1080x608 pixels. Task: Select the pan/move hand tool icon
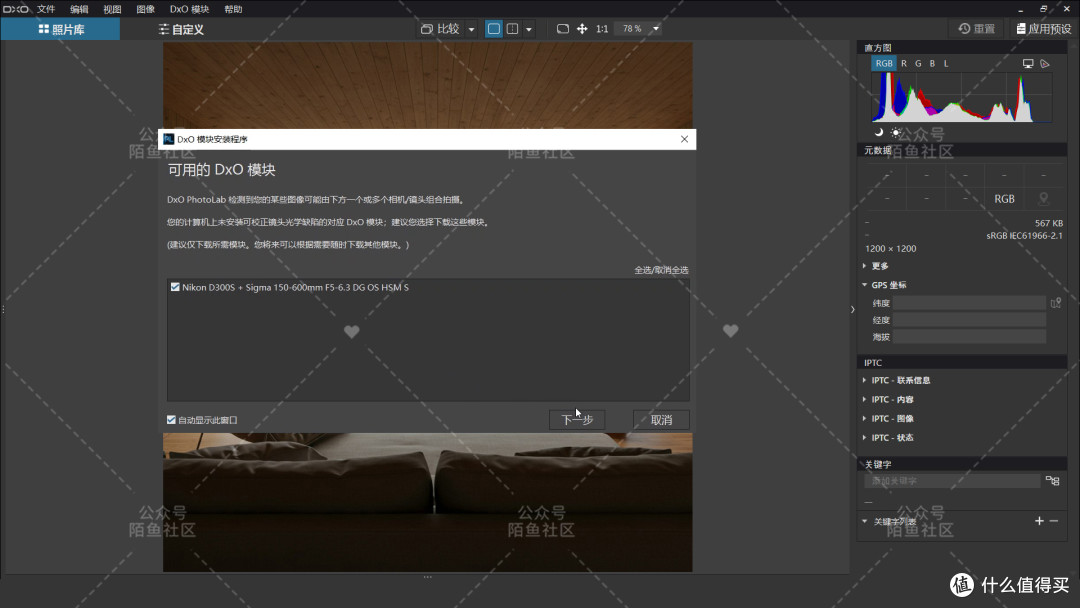[582, 28]
